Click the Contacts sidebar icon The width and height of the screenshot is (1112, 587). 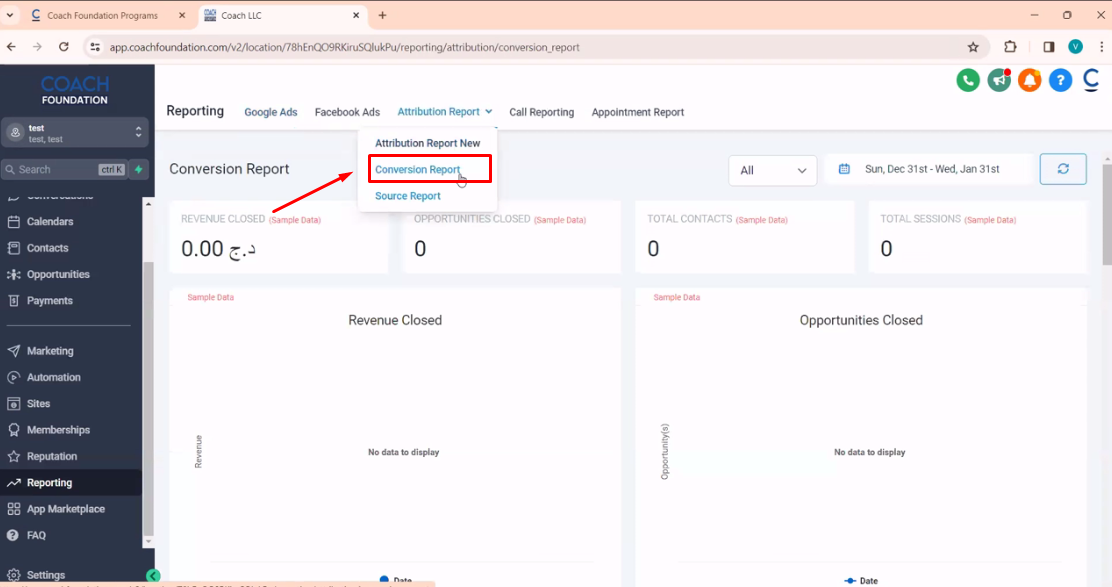point(13,248)
